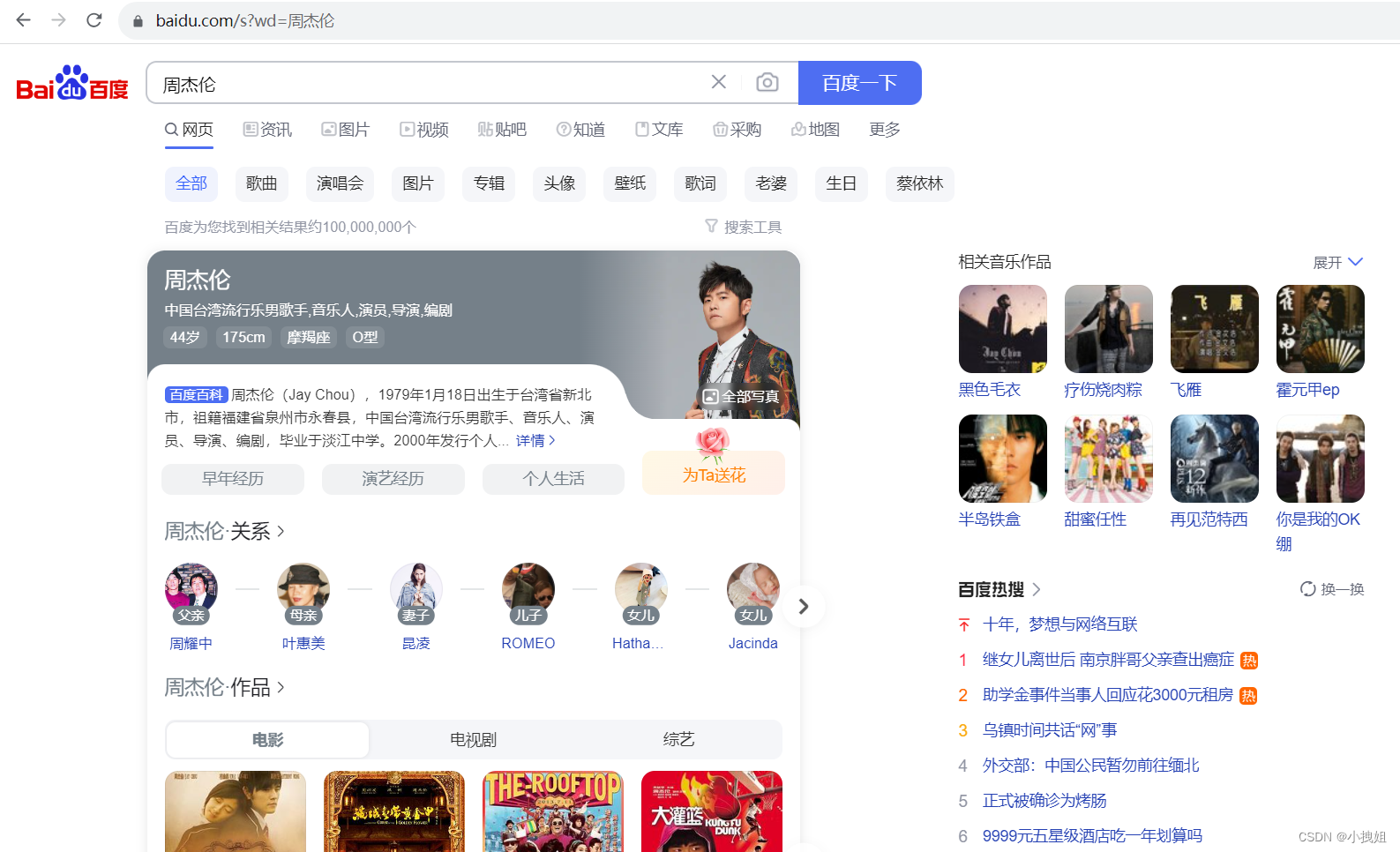This screenshot has height=852, width=1400.
Task: Open 周杰伦·作品 section chevron
Action: tap(281, 687)
